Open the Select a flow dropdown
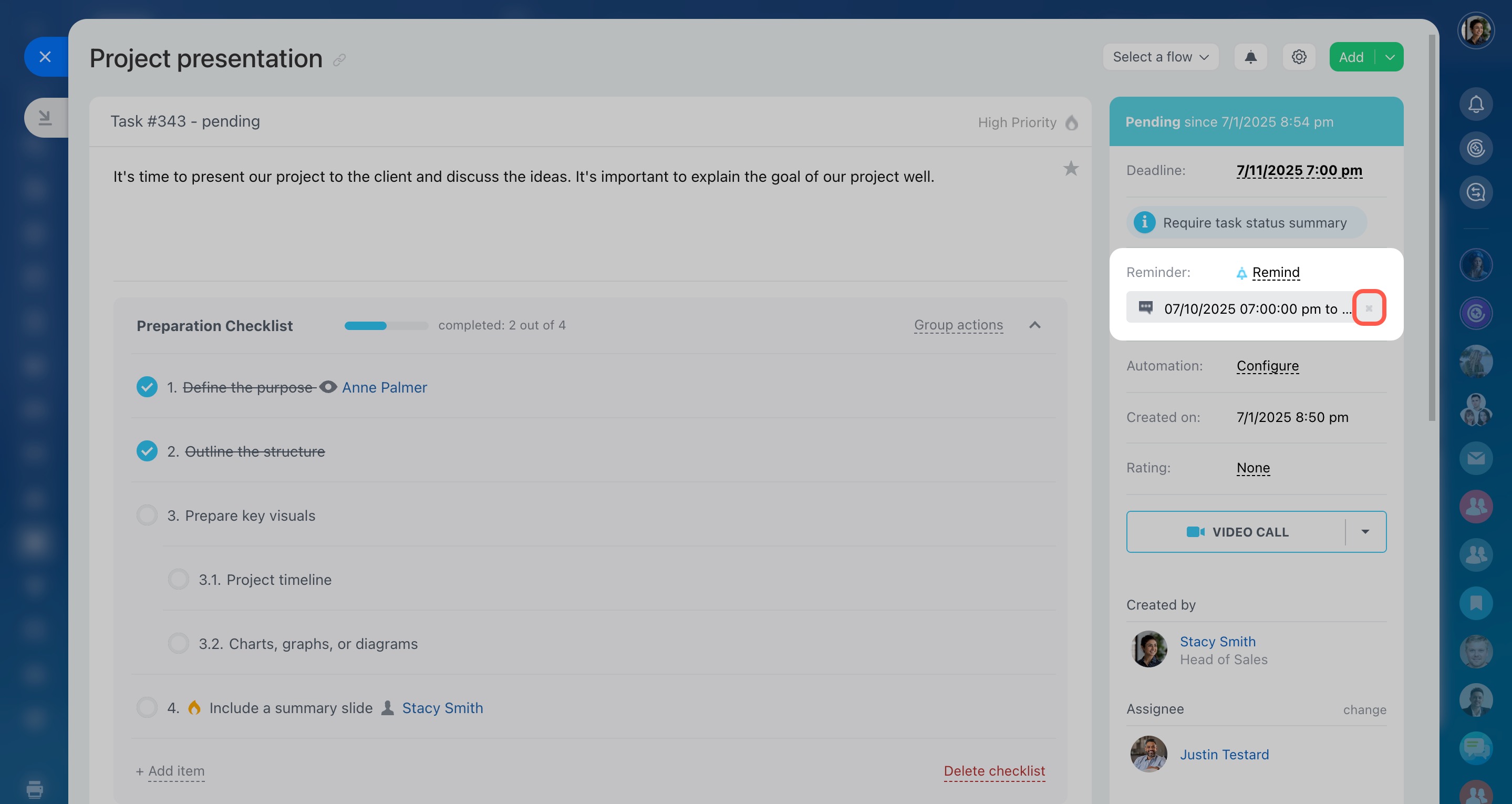Viewport: 1512px width, 804px height. tap(1161, 57)
